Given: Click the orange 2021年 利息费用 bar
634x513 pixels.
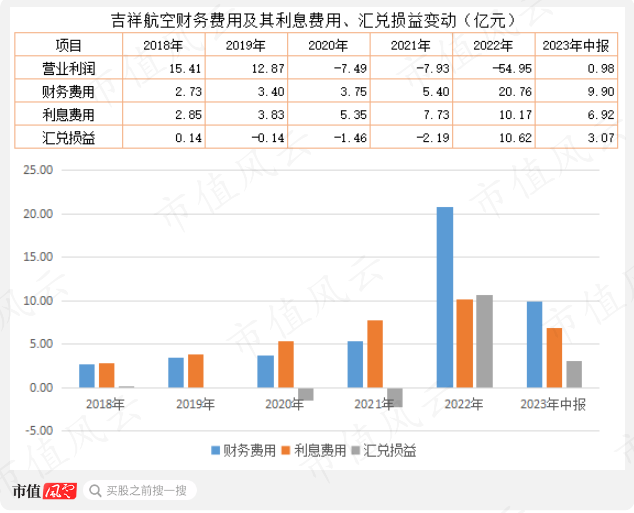Looking at the screenshot, I should pyautogui.click(x=375, y=354).
